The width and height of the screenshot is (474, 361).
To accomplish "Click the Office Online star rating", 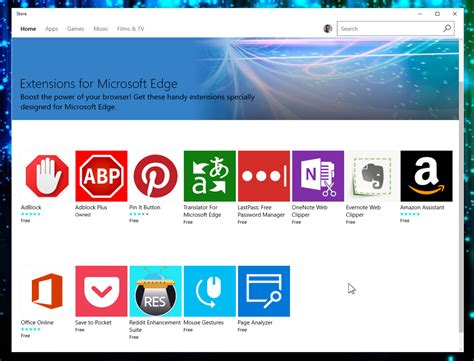I will pos(31,329).
